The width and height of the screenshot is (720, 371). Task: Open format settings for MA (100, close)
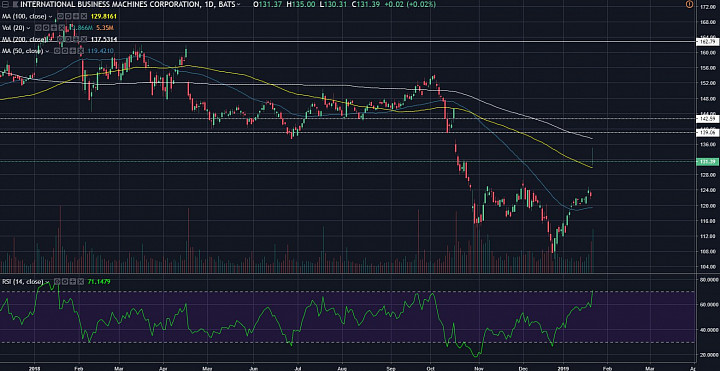coord(68,16)
